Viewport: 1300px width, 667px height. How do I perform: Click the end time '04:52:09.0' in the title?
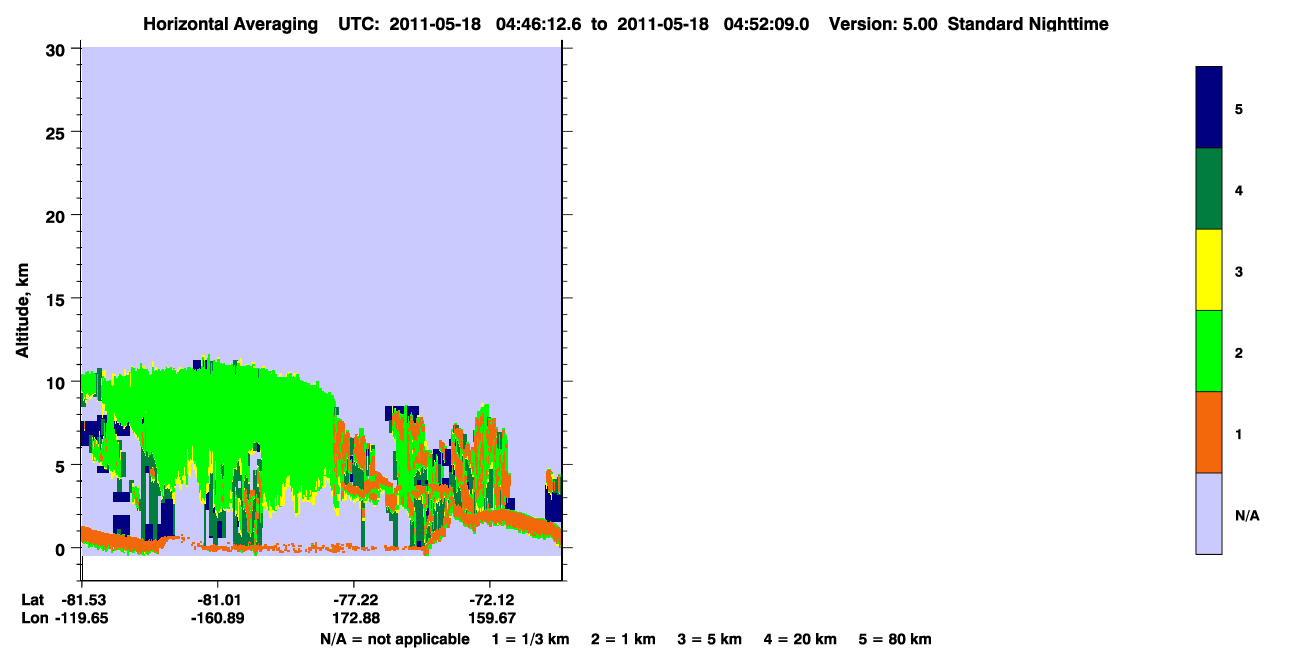[766, 24]
